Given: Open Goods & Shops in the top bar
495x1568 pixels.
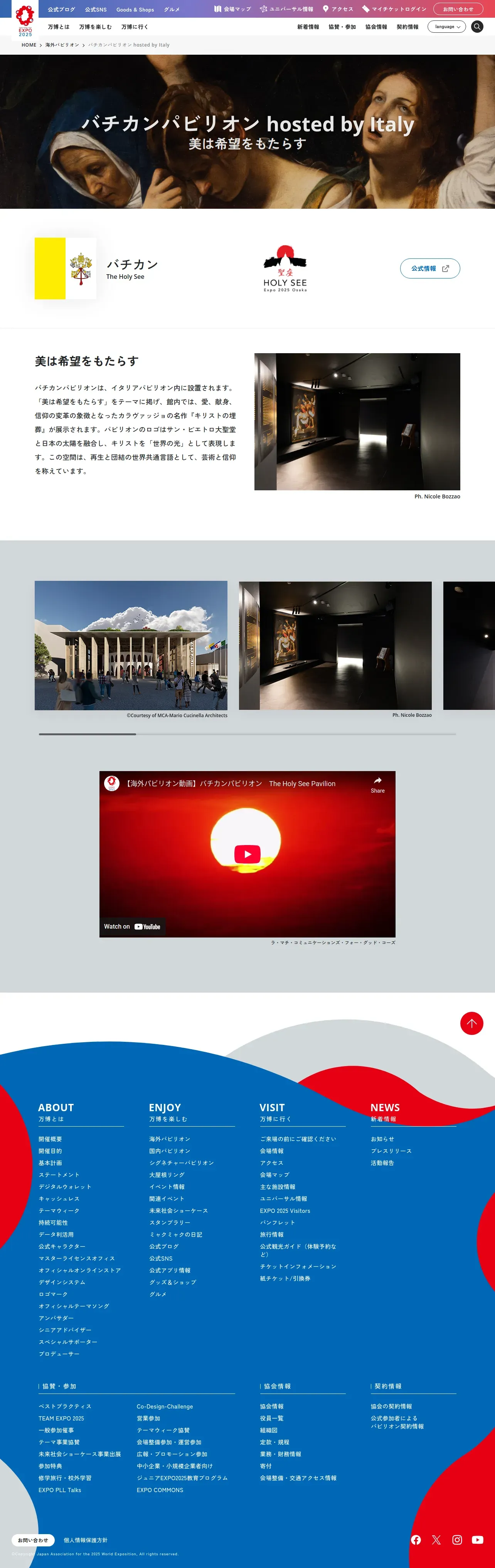Looking at the screenshot, I should click(135, 10).
